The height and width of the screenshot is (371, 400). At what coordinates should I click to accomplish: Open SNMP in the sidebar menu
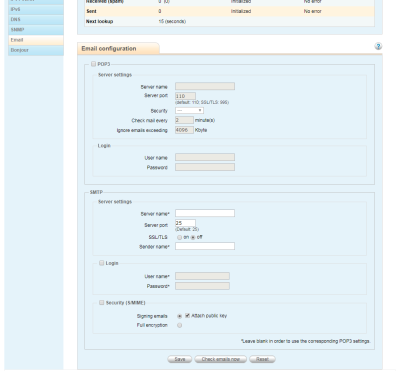(x=36, y=30)
